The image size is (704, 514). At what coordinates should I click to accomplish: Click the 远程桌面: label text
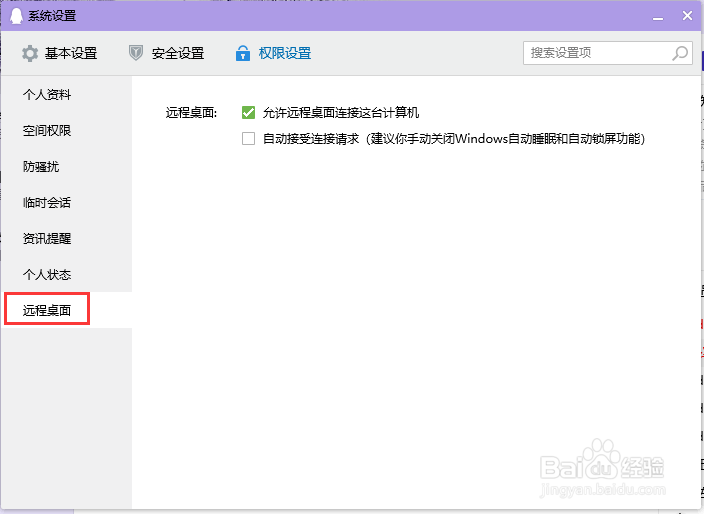point(191,112)
